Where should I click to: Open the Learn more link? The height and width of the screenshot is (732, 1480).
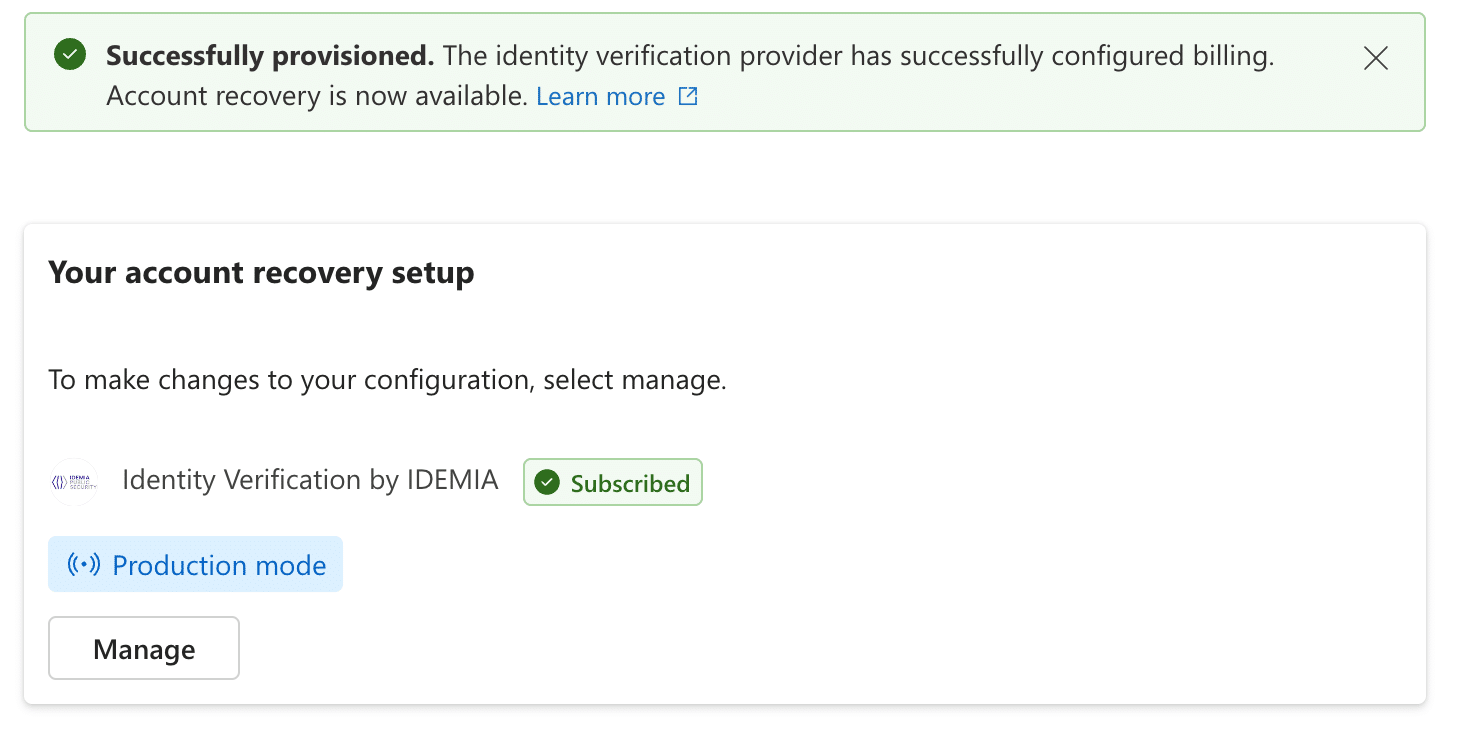point(600,96)
